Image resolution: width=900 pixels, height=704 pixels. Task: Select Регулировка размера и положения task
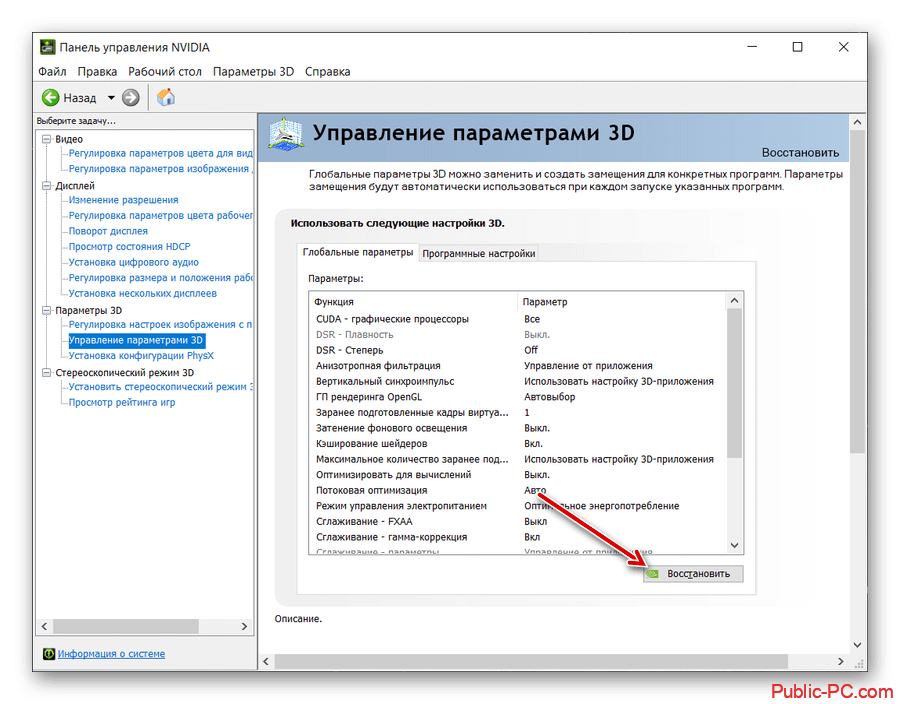coord(160,278)
